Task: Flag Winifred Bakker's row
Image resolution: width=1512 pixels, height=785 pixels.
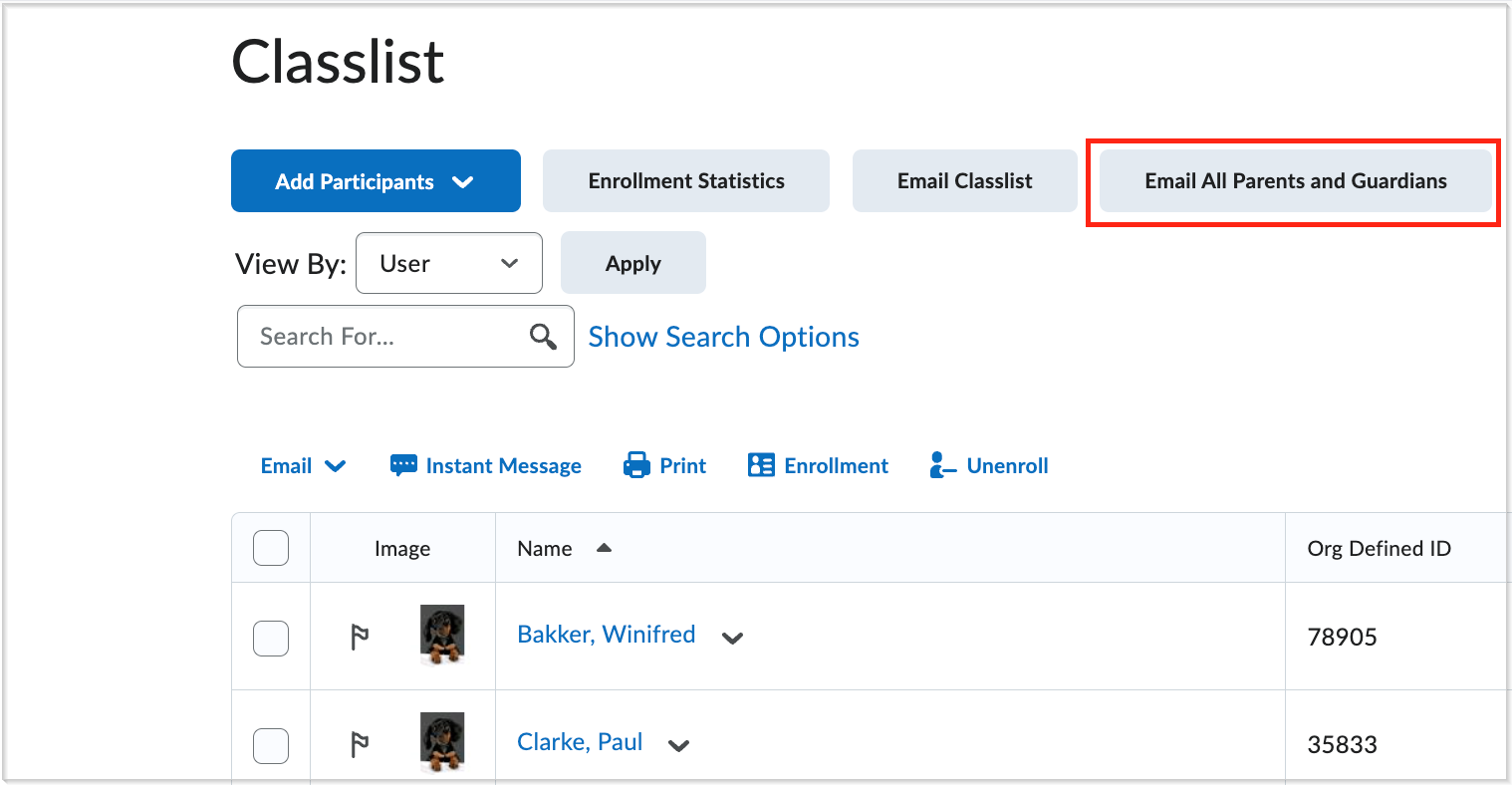Action: (x=360, y=635)
